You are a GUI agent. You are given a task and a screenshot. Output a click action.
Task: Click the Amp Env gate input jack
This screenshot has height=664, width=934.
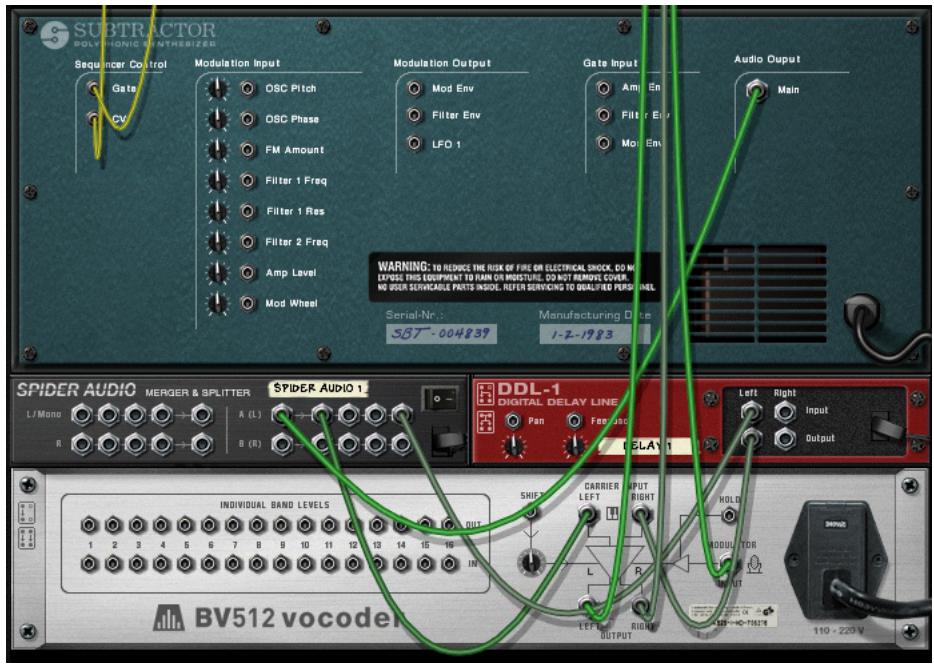tap(605, 89)
